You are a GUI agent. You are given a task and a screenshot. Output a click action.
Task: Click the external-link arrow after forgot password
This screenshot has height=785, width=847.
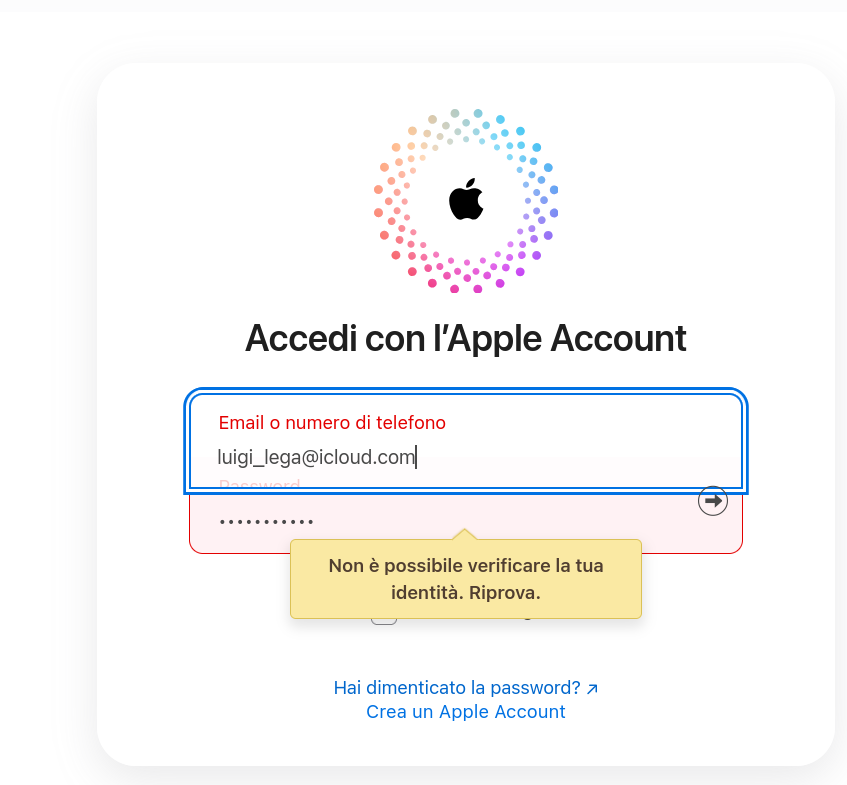592,689
